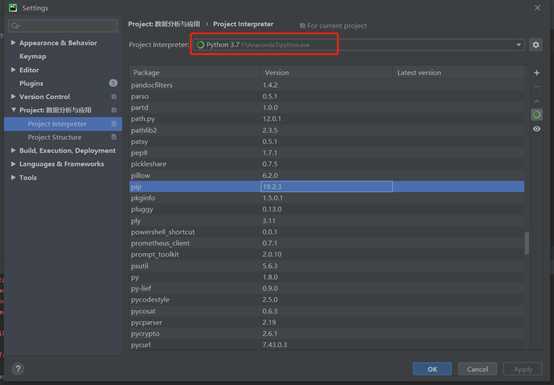Click the help question mark icon

coord(18,369)
